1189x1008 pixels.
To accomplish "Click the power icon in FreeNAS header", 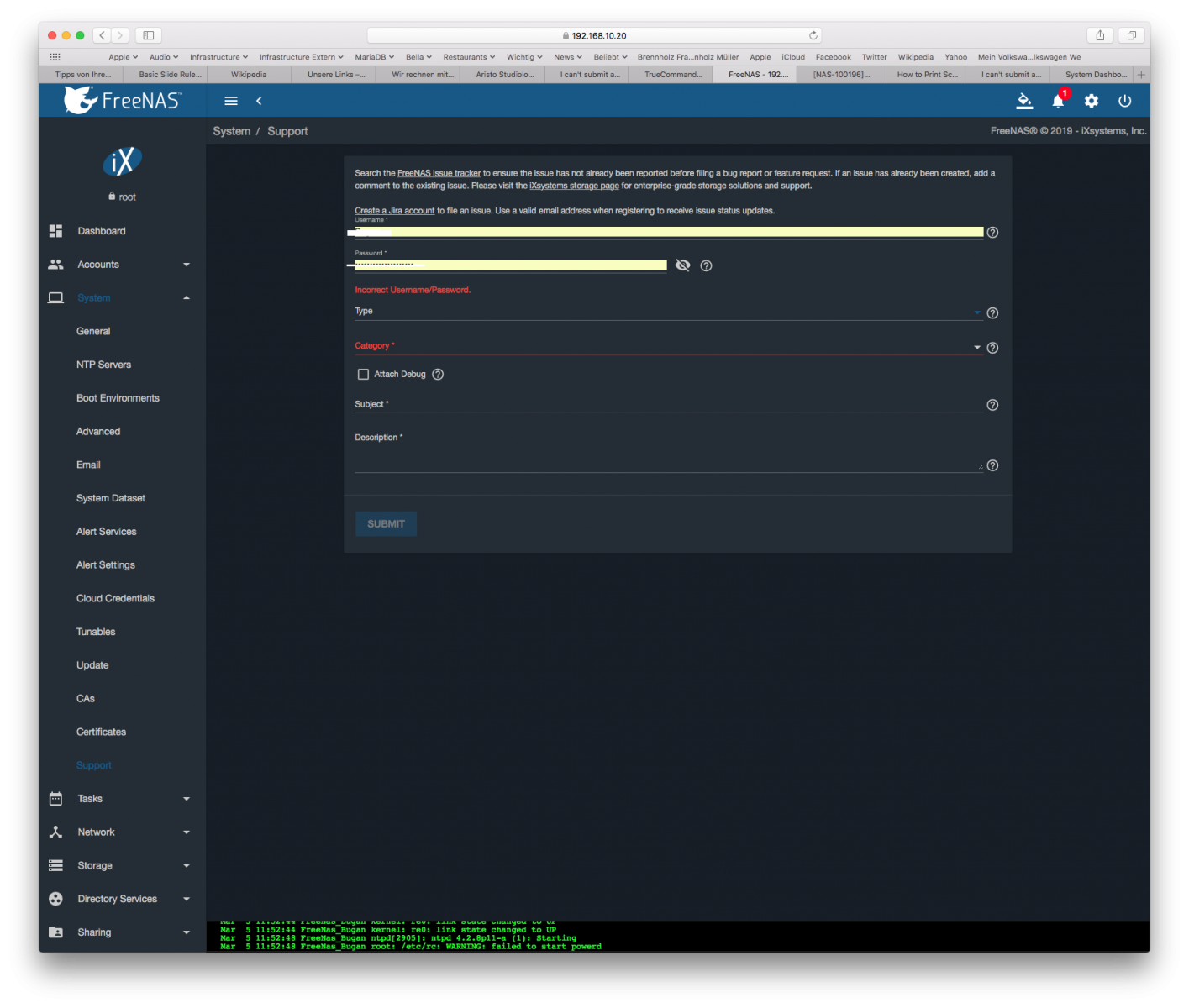I will click(x=1125, y=101).
